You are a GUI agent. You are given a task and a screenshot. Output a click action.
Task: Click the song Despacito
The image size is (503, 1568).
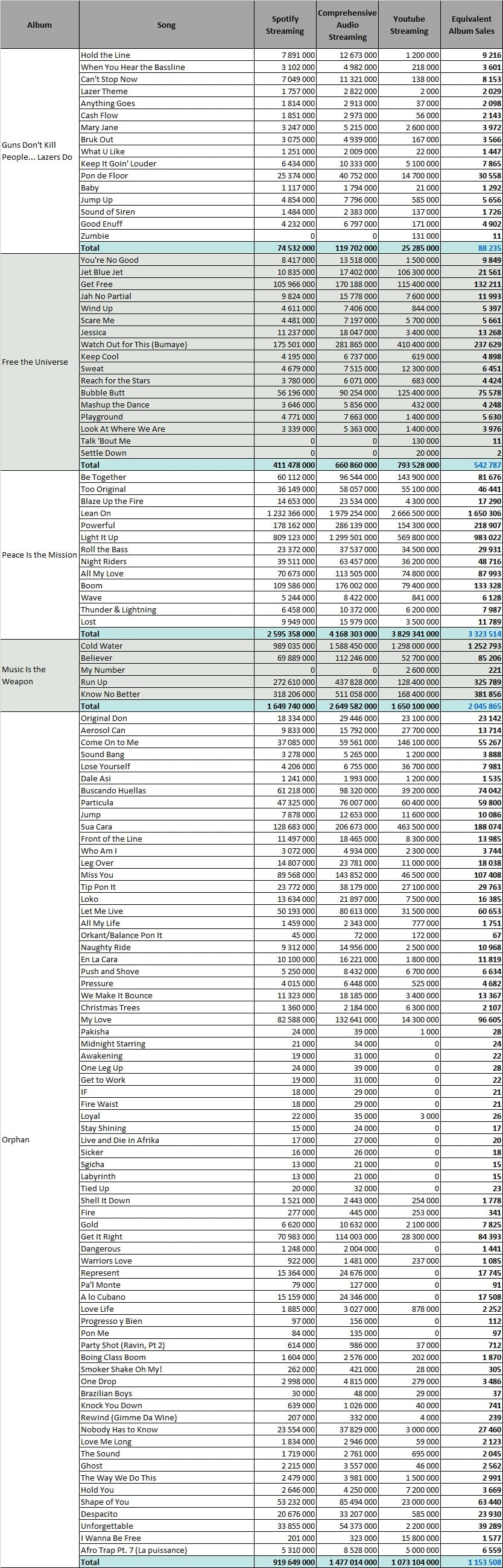99,1514
